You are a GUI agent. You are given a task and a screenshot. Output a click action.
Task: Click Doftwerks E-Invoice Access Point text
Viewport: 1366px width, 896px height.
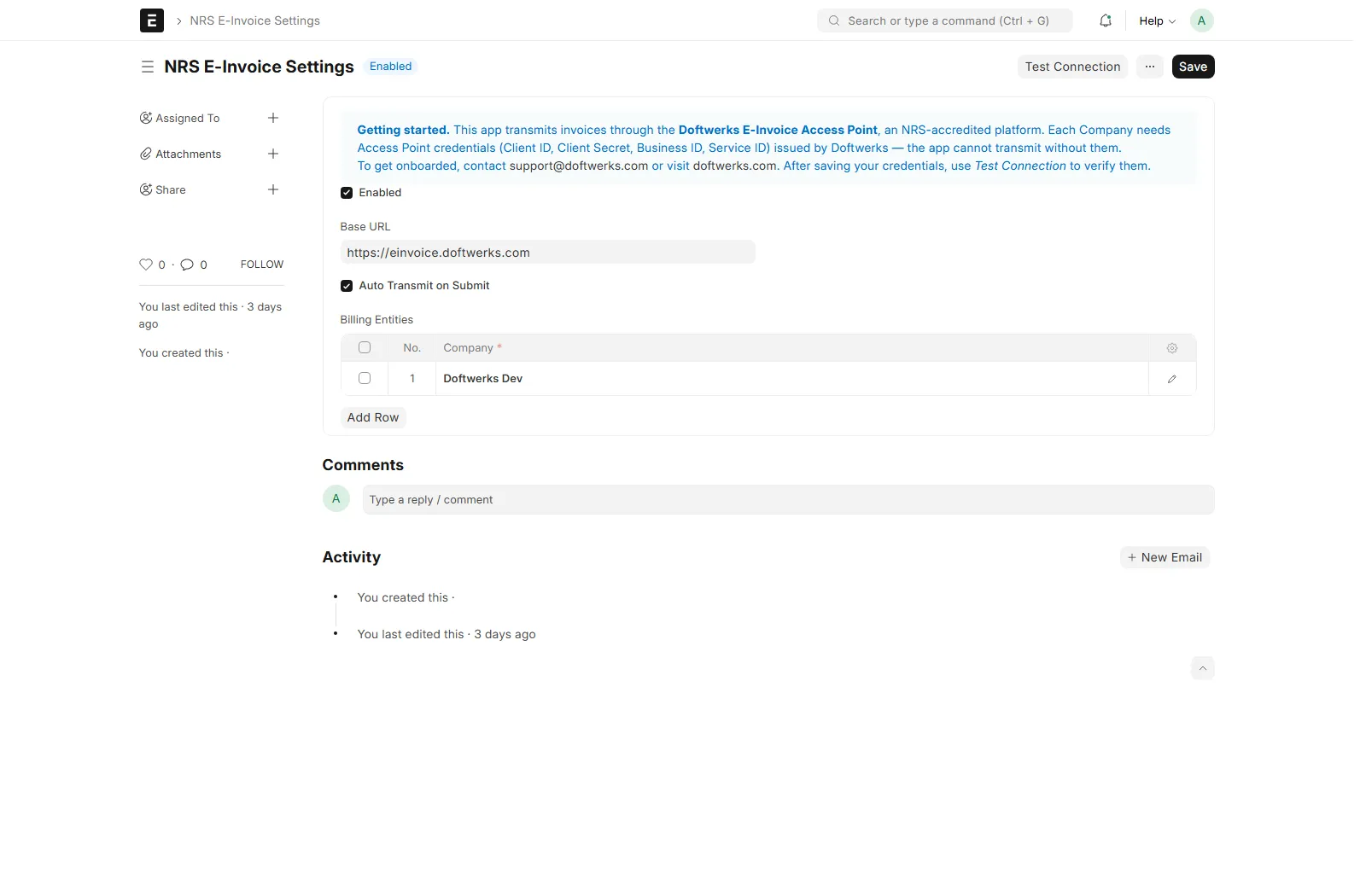coord(778,130)
